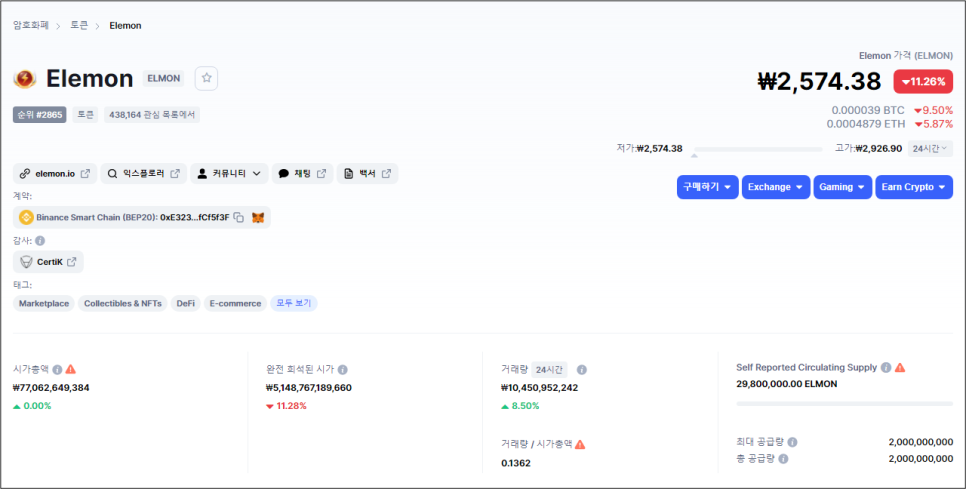Click the star watchlist icon beside ELMON
966x489 pixels.
pos(206,78)
